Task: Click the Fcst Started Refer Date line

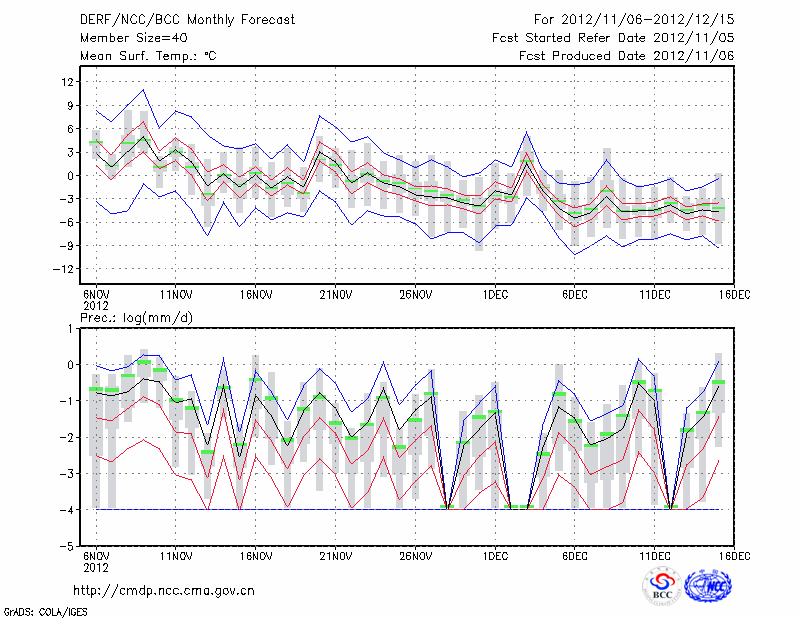Action: pyautogui.click(x=613, y=38)
